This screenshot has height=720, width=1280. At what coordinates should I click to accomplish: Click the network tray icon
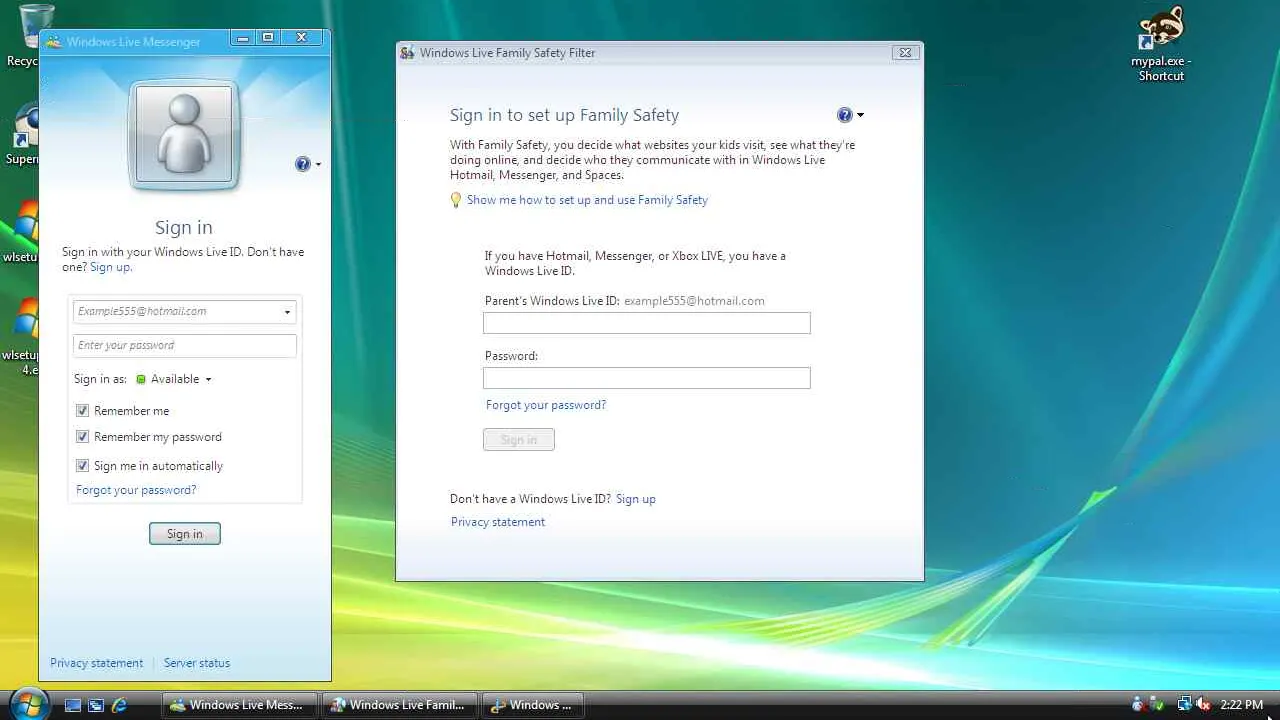(1185, 705)
